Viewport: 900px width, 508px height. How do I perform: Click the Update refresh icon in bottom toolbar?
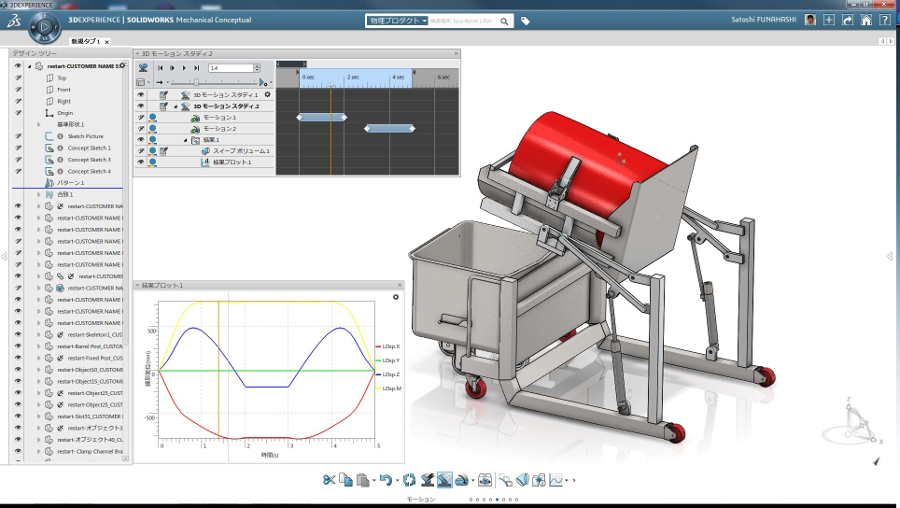410,480
